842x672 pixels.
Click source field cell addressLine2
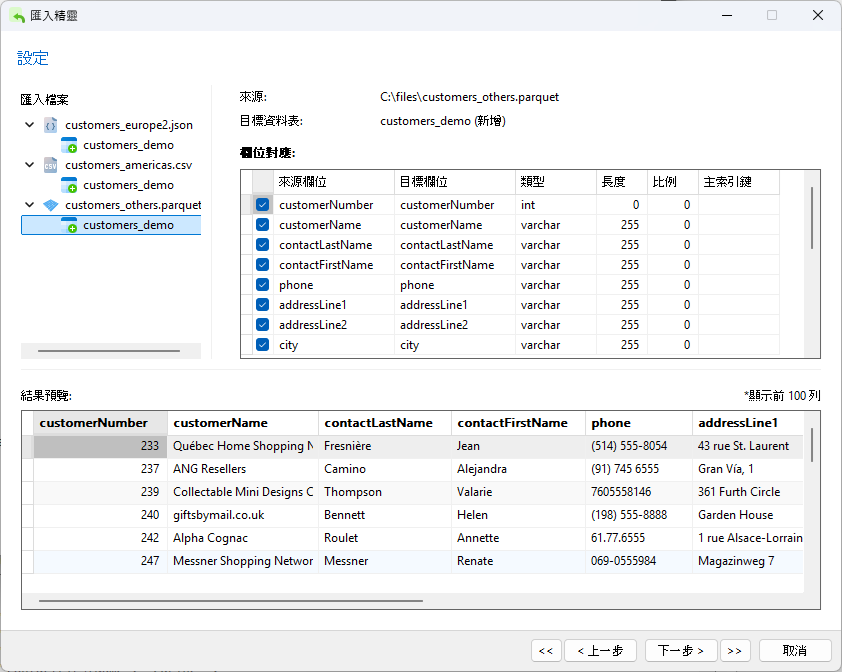click(334, 325)
